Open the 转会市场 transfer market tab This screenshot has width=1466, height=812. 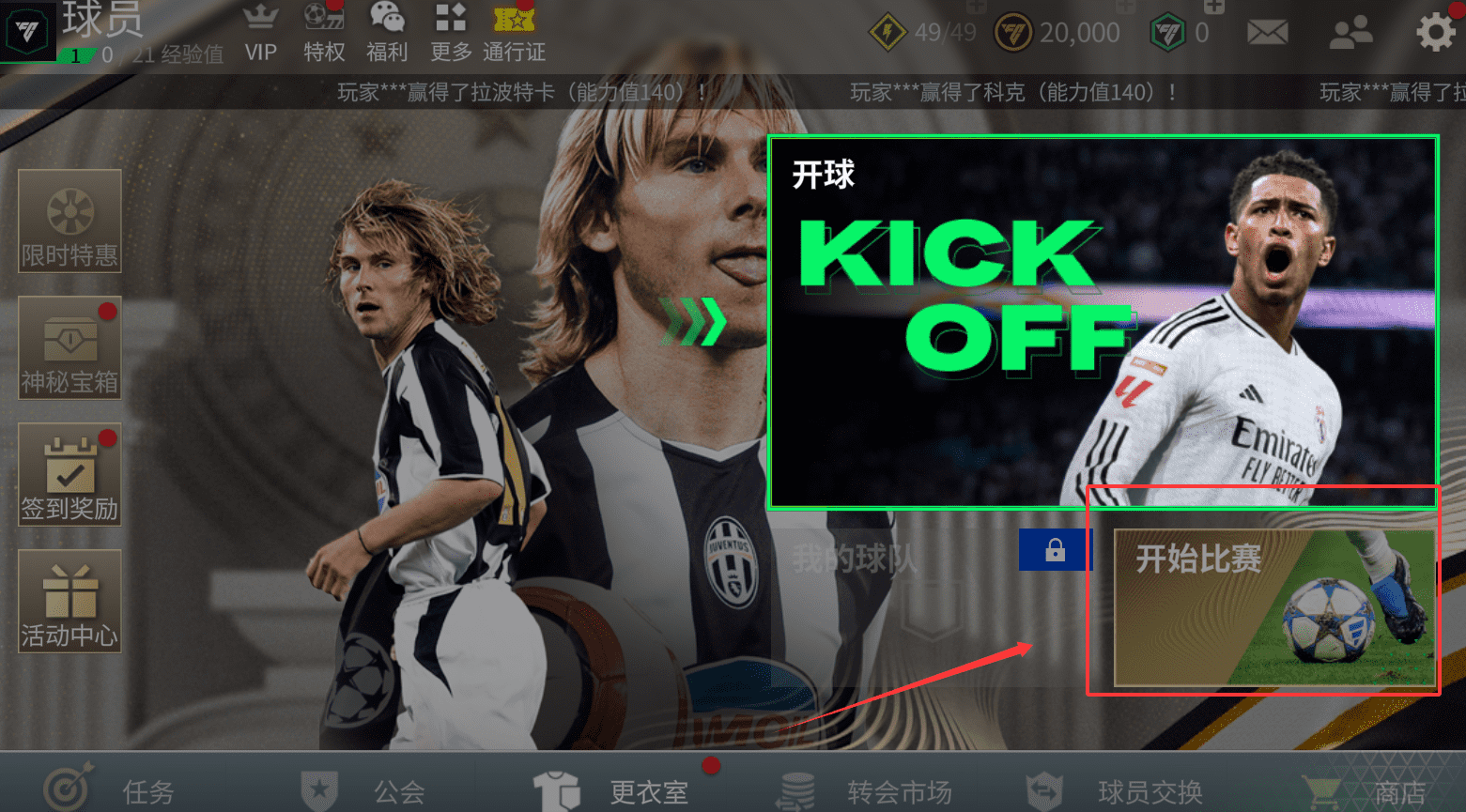pyautogui.click(x=864, y=790)
